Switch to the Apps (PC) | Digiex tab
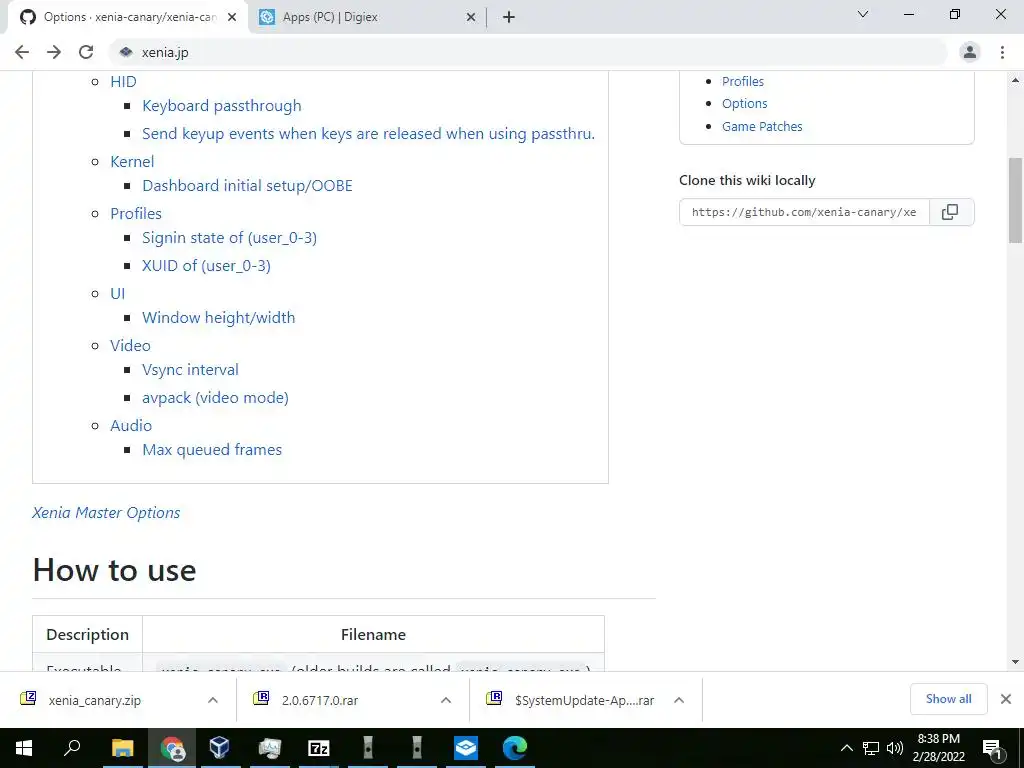Image resolution: width=1024 pixels, height=768 pixels. point(368,17)
